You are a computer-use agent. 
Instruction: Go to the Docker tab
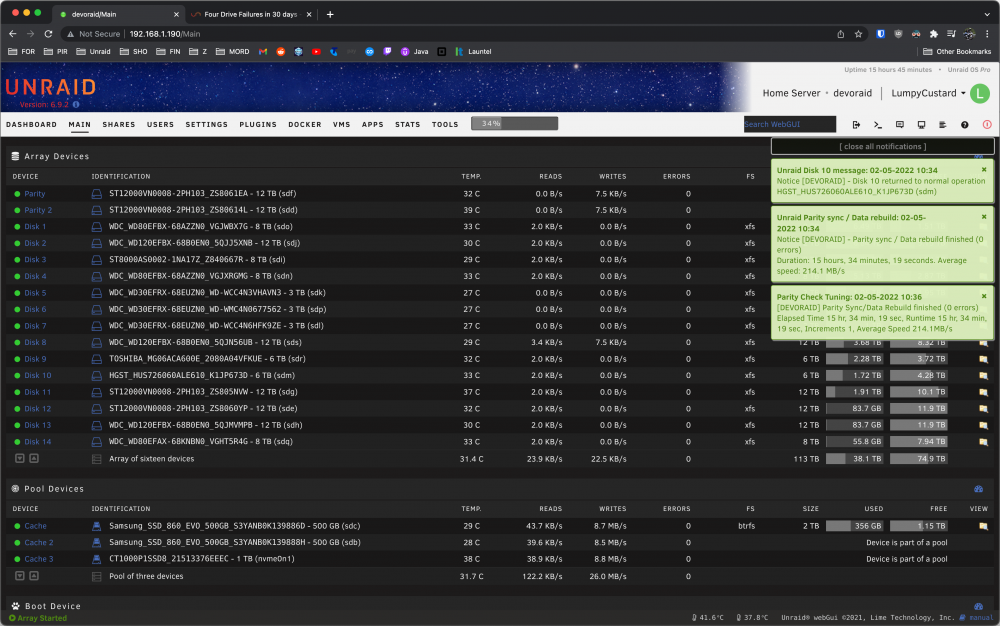pos(305,124)
